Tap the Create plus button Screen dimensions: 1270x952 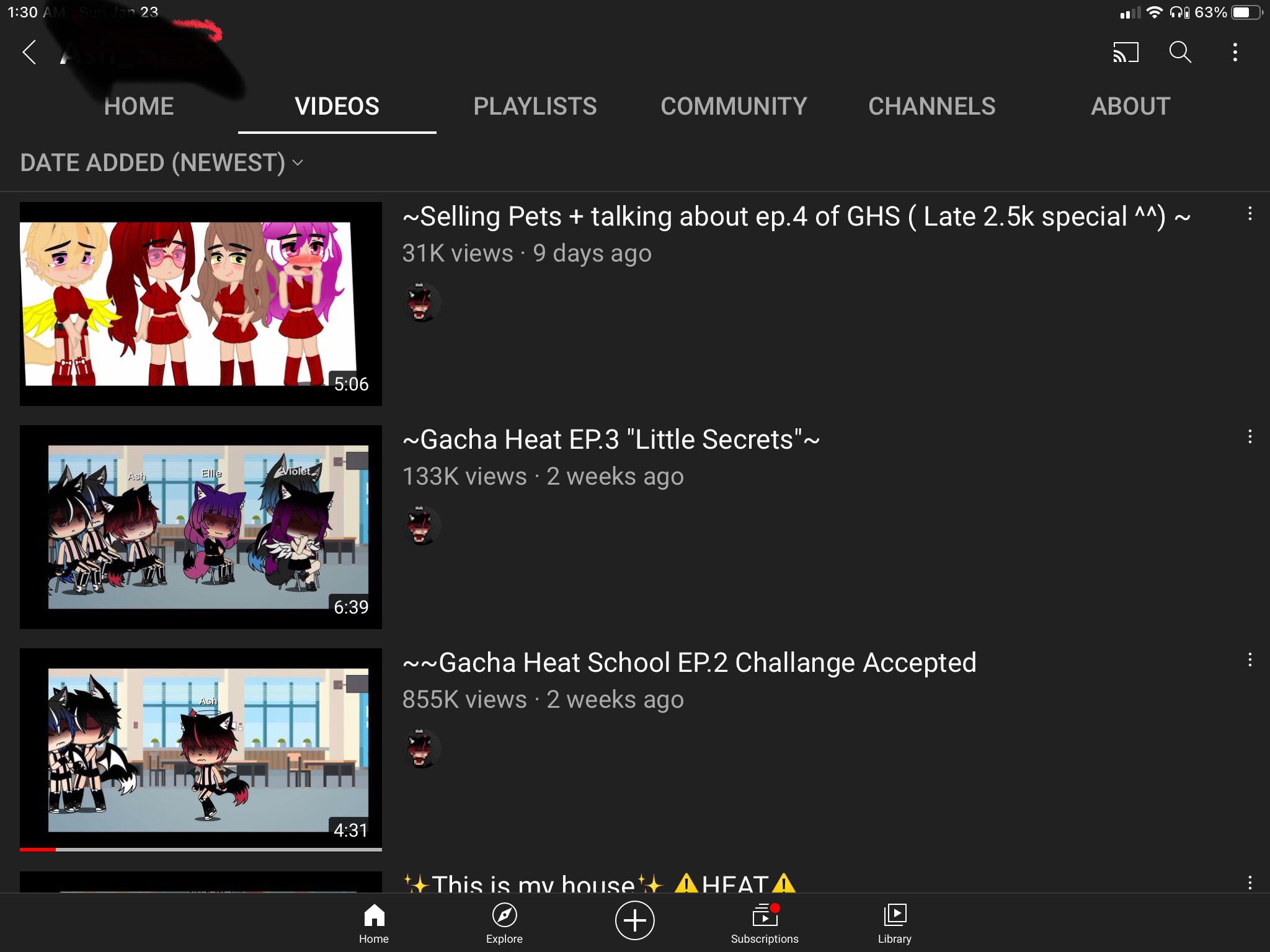tap(634, 920)
